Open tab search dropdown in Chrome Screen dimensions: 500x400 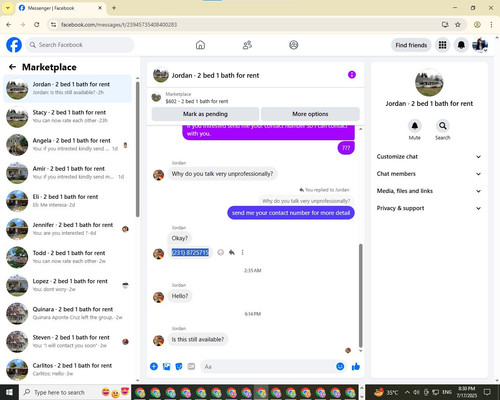7,8
